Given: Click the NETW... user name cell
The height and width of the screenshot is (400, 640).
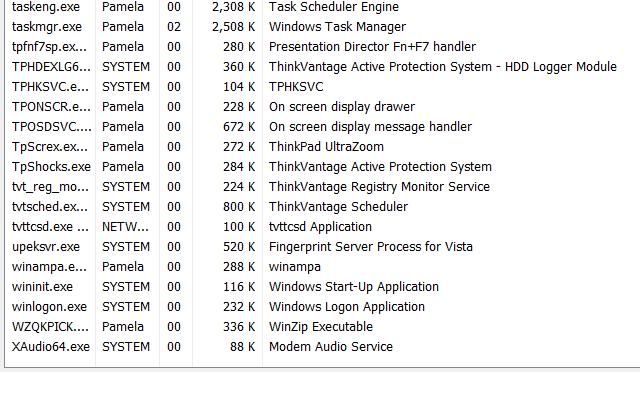Looking at the screenshot, I should point(125,227).
